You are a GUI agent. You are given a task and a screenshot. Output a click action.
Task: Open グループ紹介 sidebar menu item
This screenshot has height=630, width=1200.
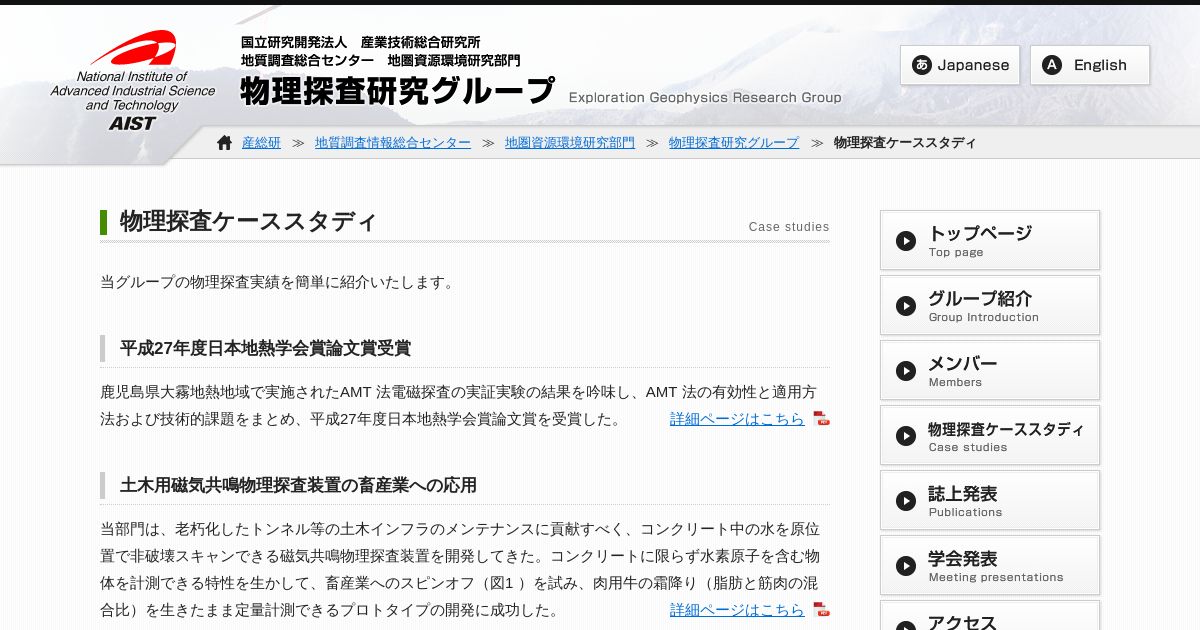[x=990, y=305]
